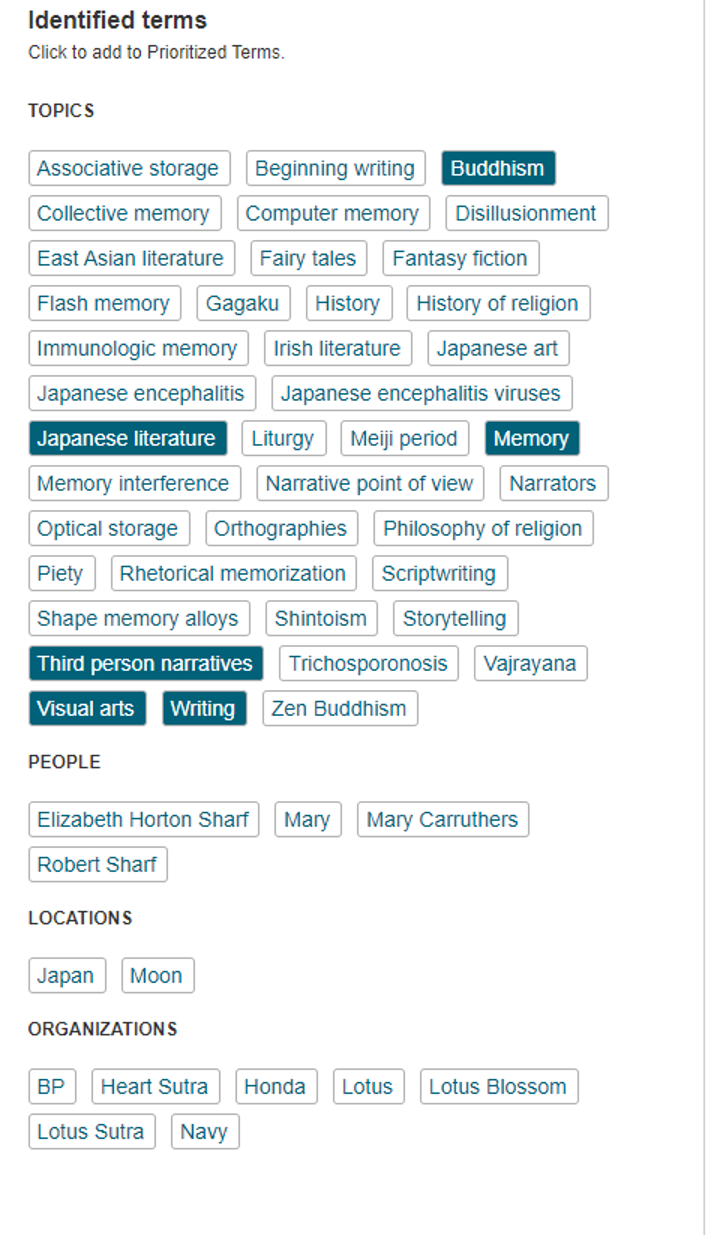Click the "Moon" location term
712x1236 pixels.
(x=157, y=975)
